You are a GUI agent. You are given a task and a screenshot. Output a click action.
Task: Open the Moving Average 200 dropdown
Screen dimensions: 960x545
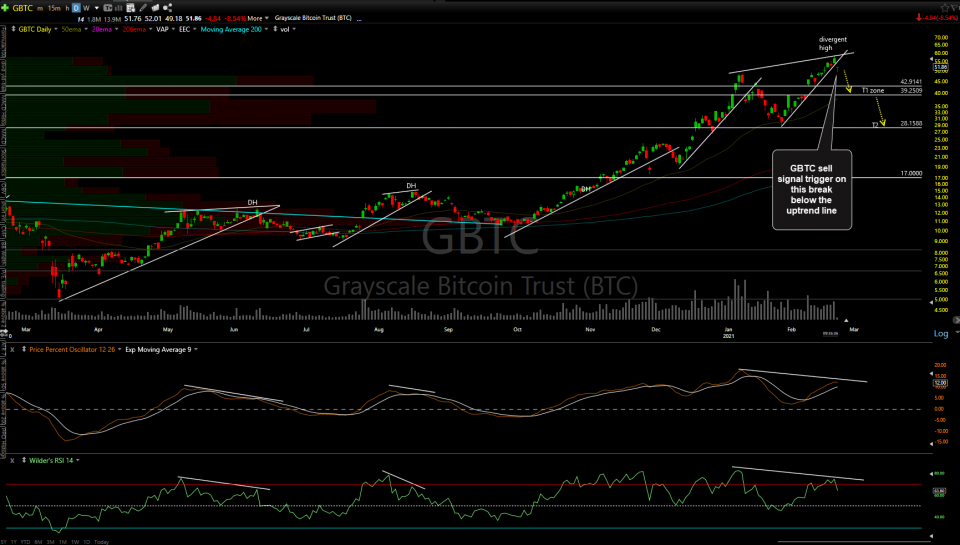tap(266, 29)
